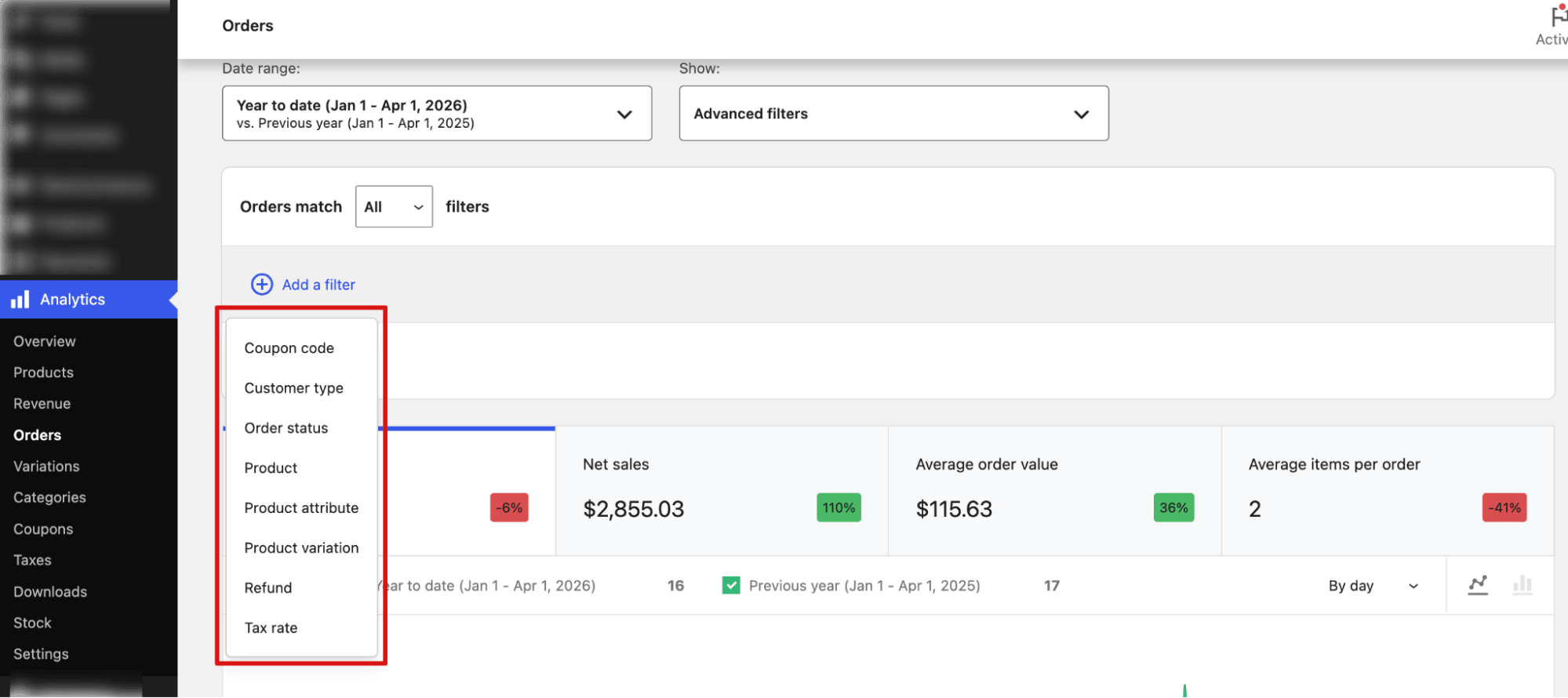Expand the Advanced filters dropdown
This screenshot has width=1568, height=698.
(893, 114)
